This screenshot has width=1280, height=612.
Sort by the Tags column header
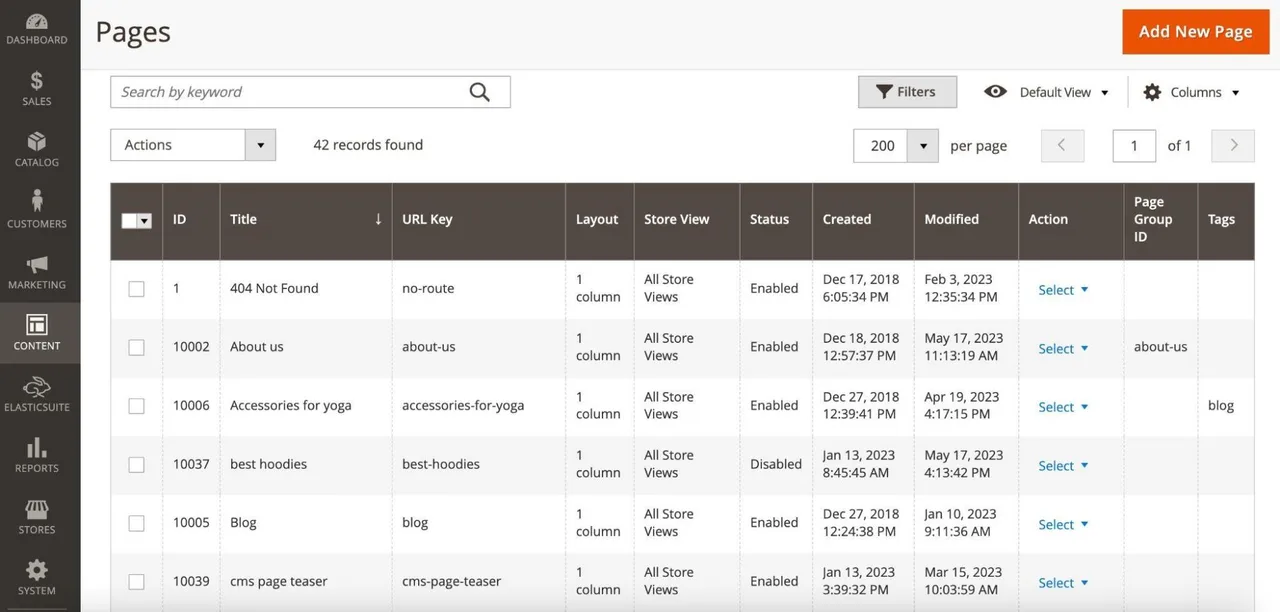tap(1226, 220)
